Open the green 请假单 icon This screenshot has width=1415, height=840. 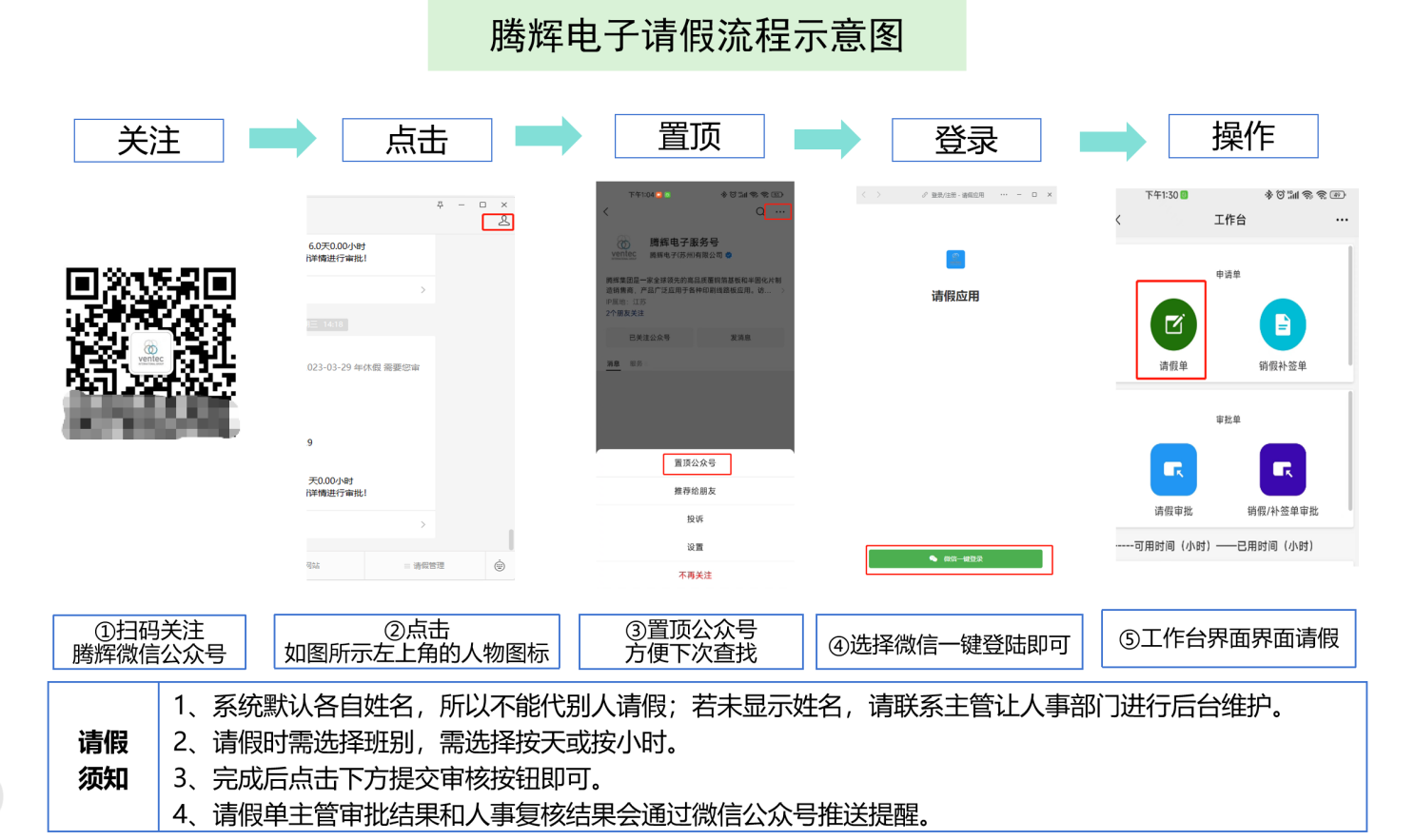coord(1173,324)
